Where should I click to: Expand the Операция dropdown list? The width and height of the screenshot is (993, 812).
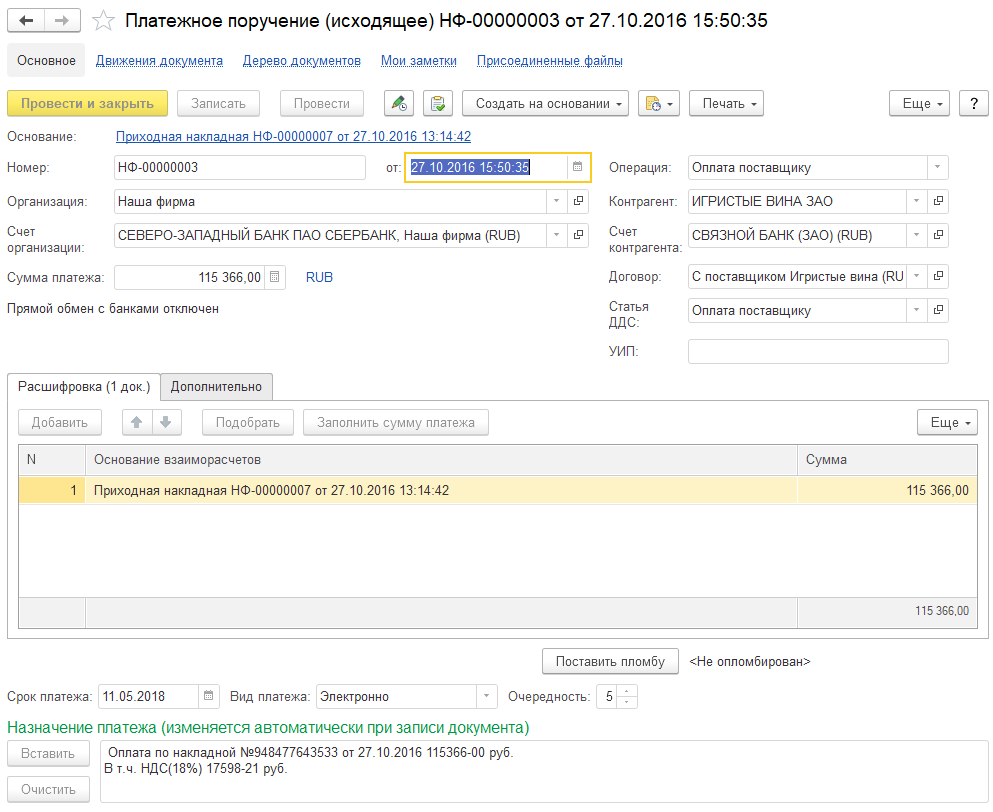tap(936, 168)
